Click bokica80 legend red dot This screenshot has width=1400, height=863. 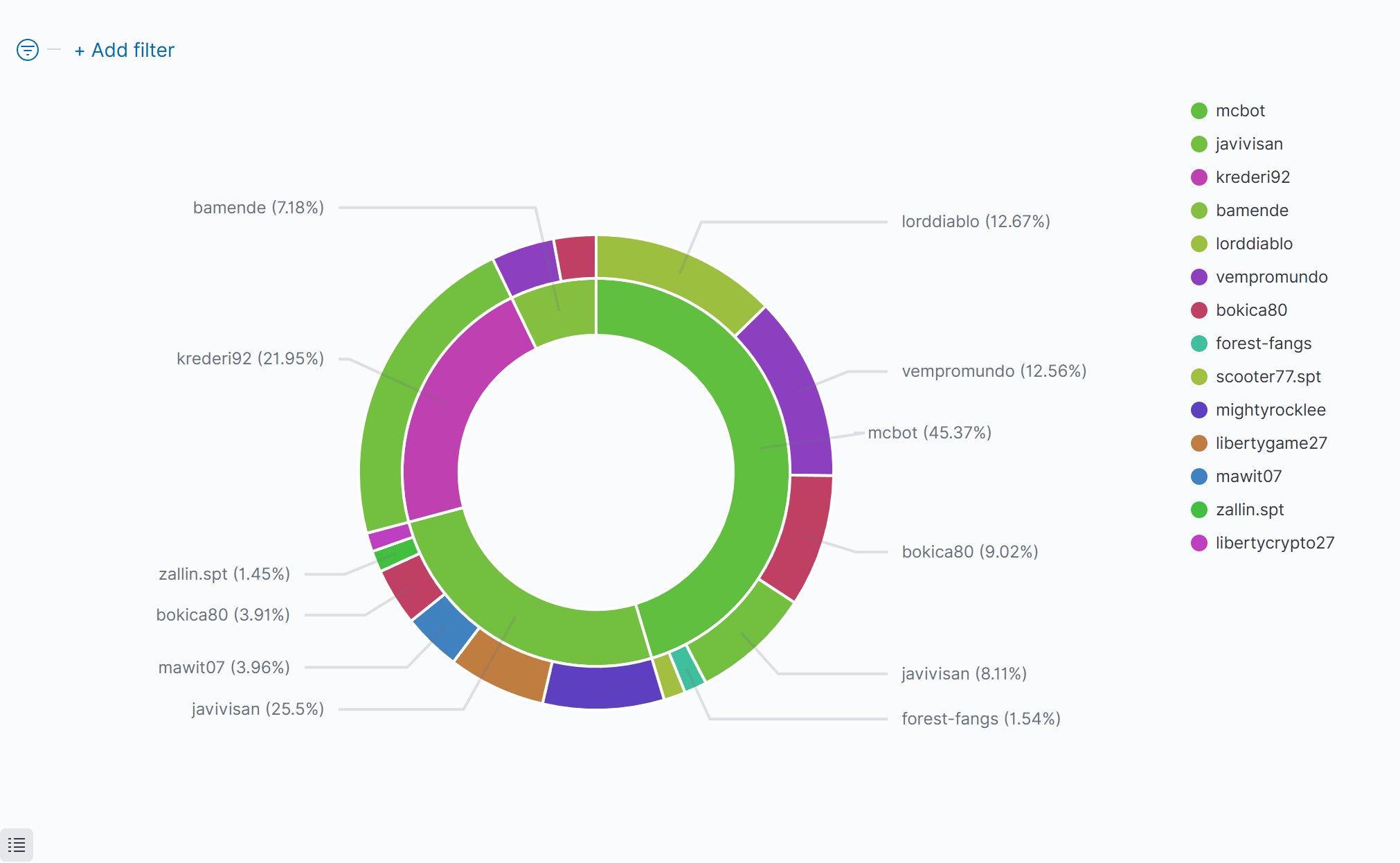[x=1199, y=310]
